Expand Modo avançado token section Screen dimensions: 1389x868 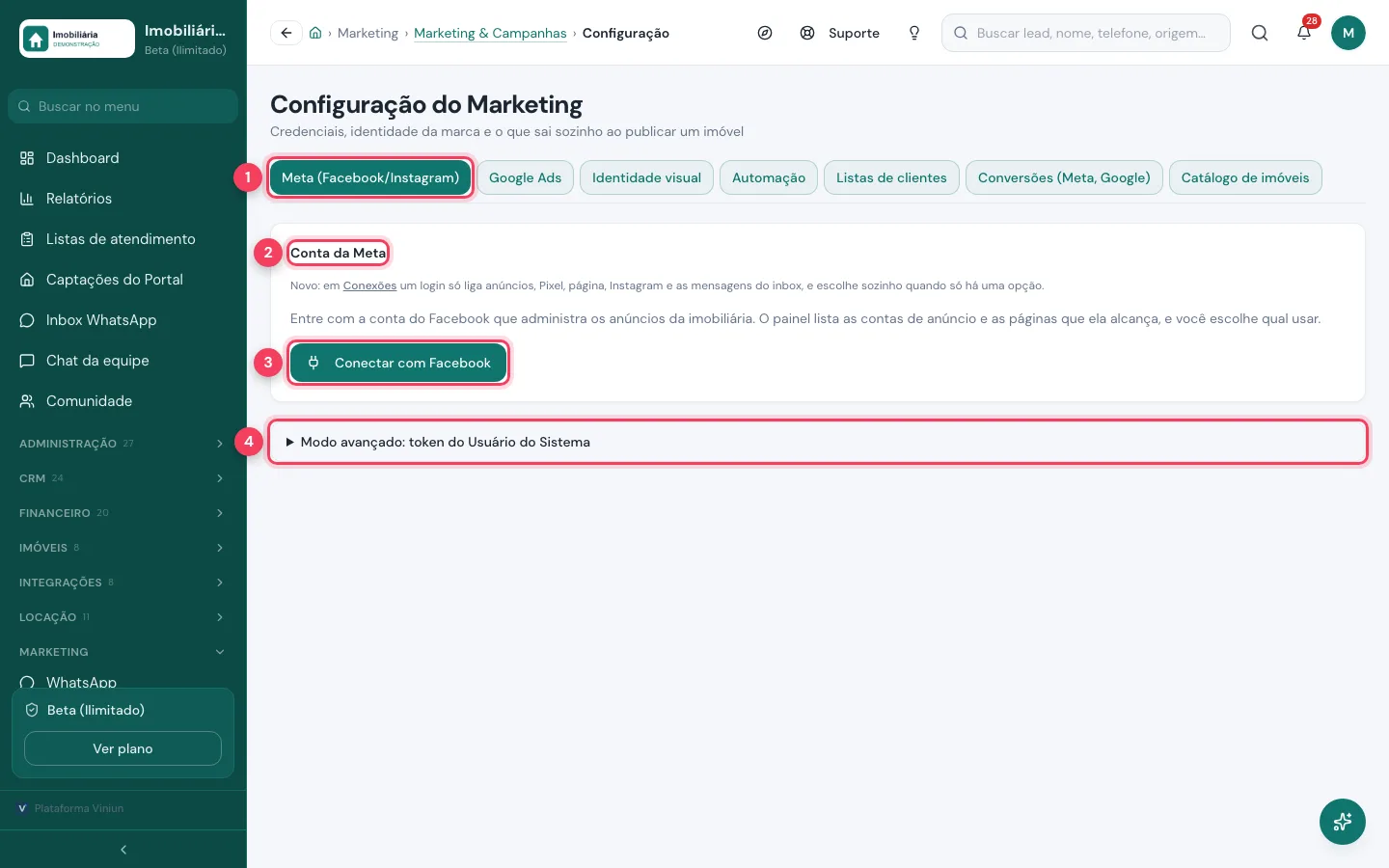click(817, 442)
